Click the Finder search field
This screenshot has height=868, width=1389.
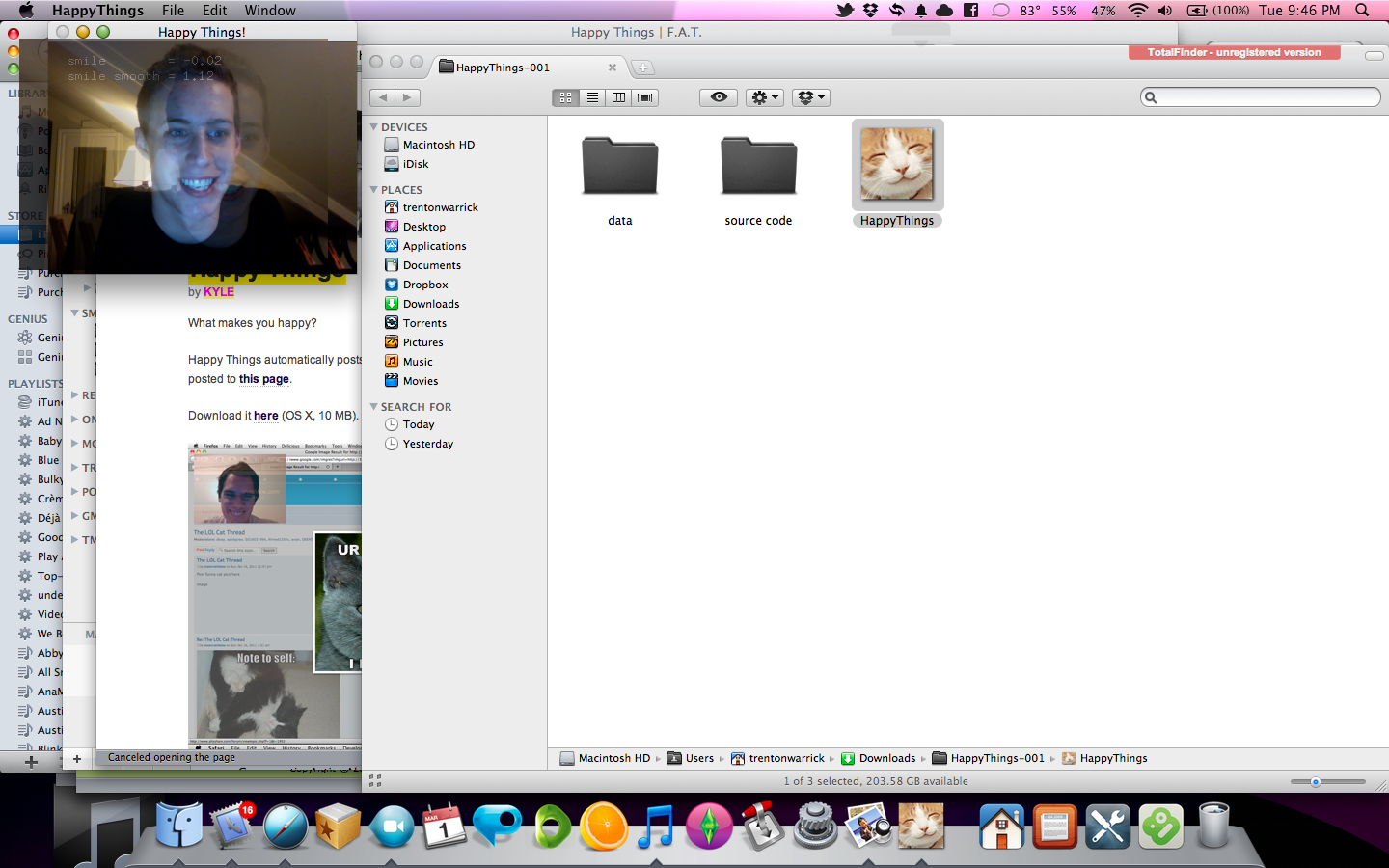1264,97
